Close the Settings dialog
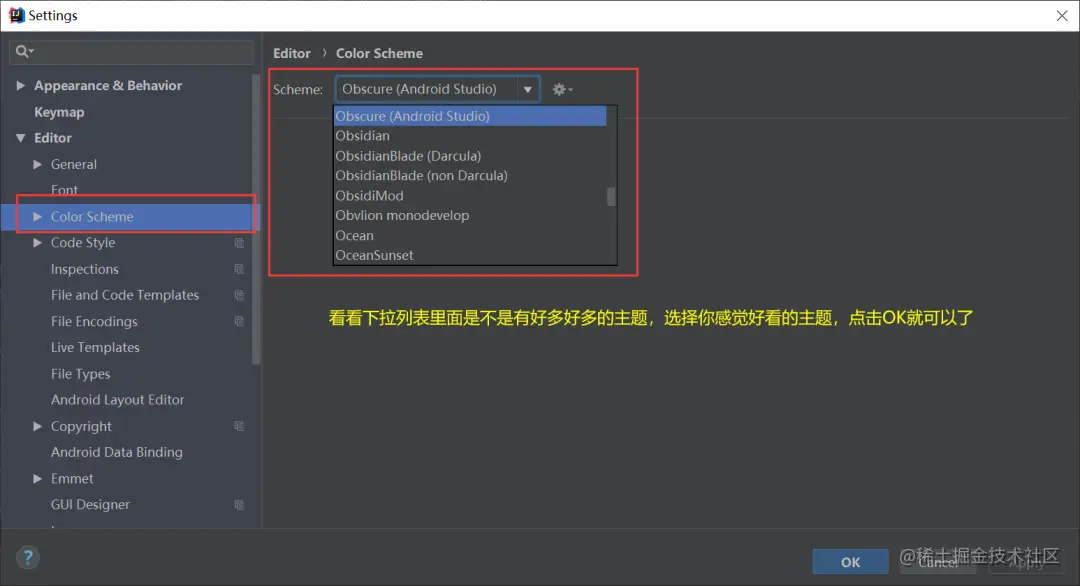Screen dimensions: 1080x586 [1061, 15]
